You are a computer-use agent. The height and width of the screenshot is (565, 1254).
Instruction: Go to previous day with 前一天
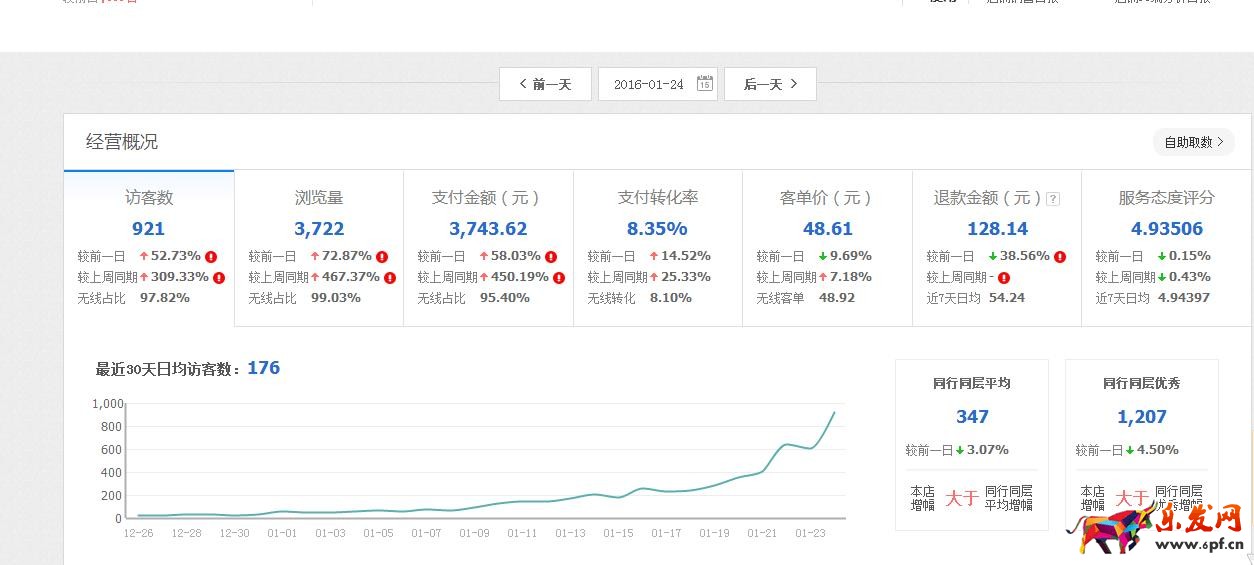point(545,84)
